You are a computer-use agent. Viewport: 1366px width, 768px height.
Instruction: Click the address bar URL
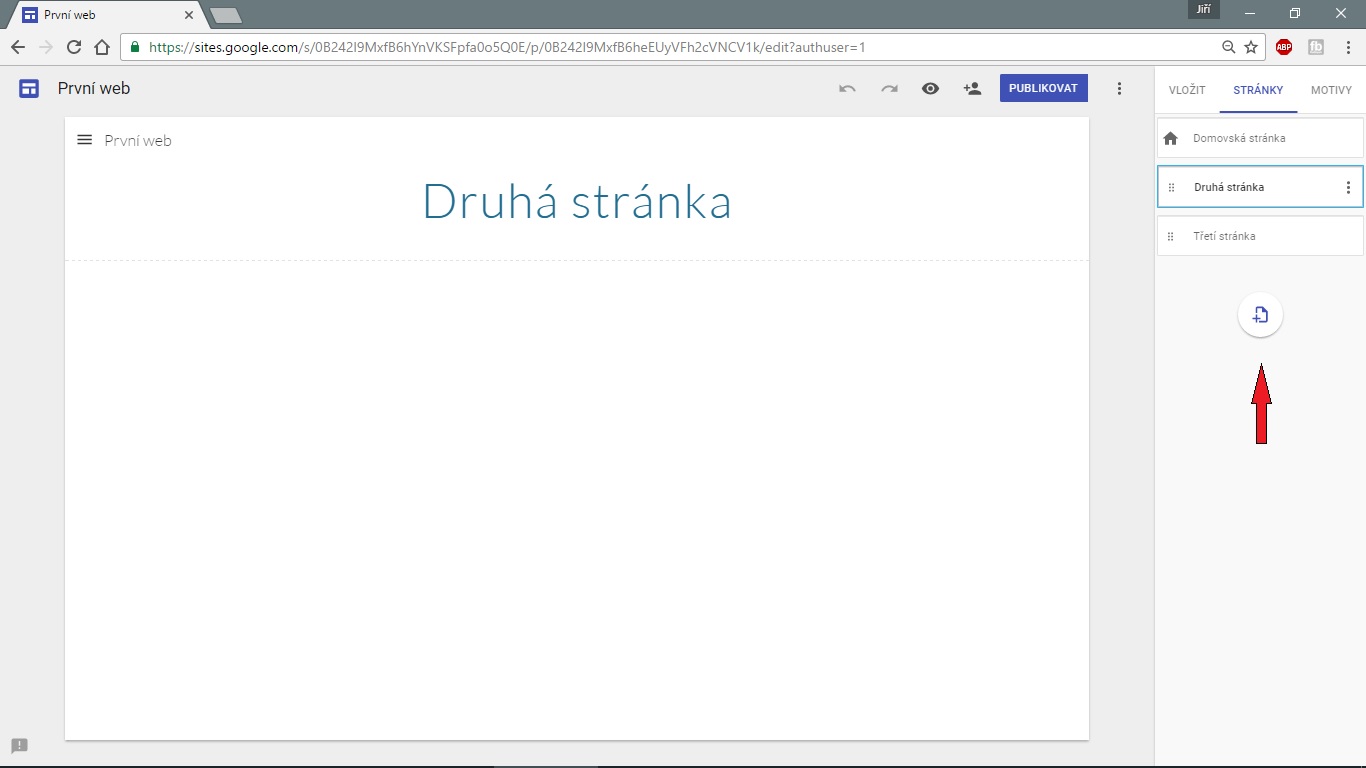pos(507,47)
